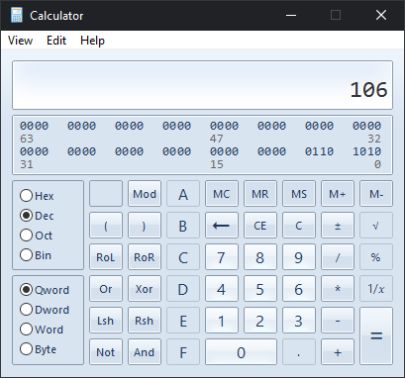
Task: Click the hex digit D key
Action: [x=183, y=289]
